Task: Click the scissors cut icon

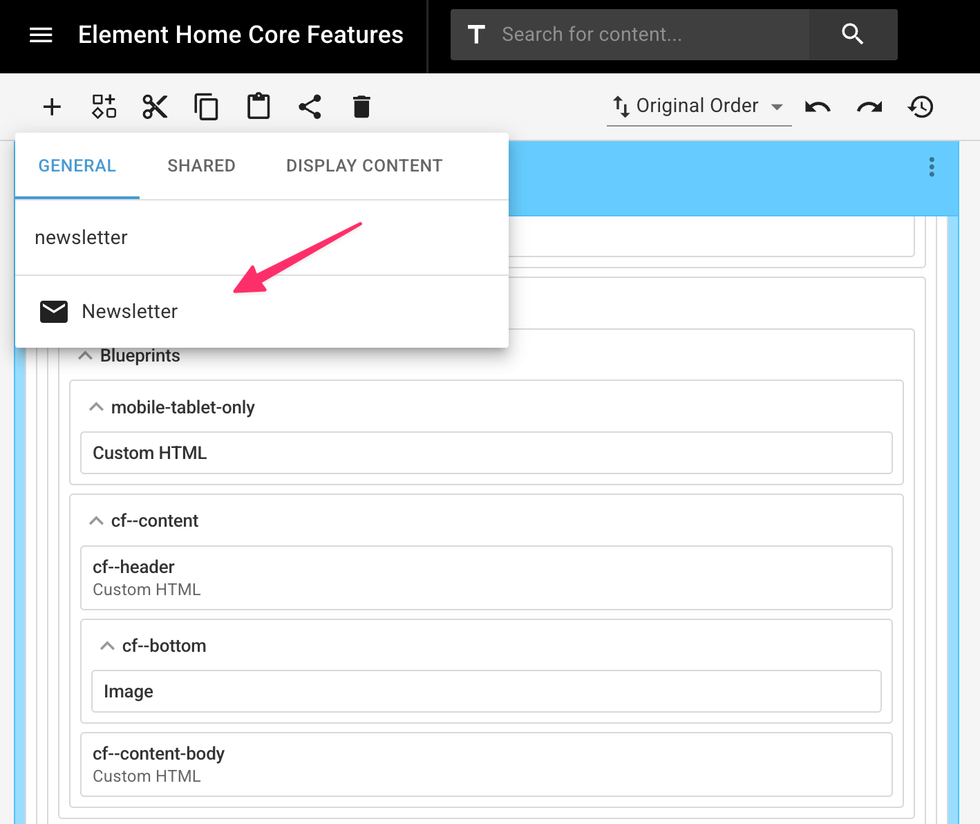Action: point(155,107)
